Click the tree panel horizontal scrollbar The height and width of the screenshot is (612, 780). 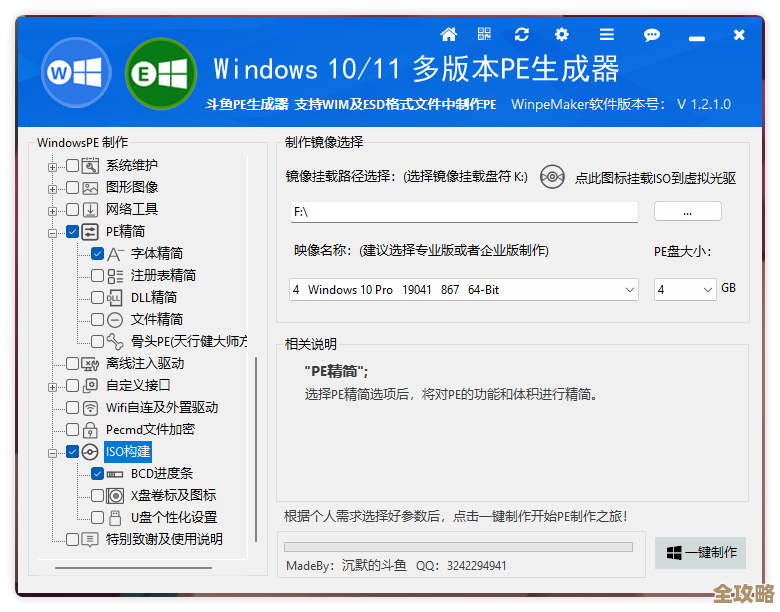pyautogui.click(x=133, y=567)
